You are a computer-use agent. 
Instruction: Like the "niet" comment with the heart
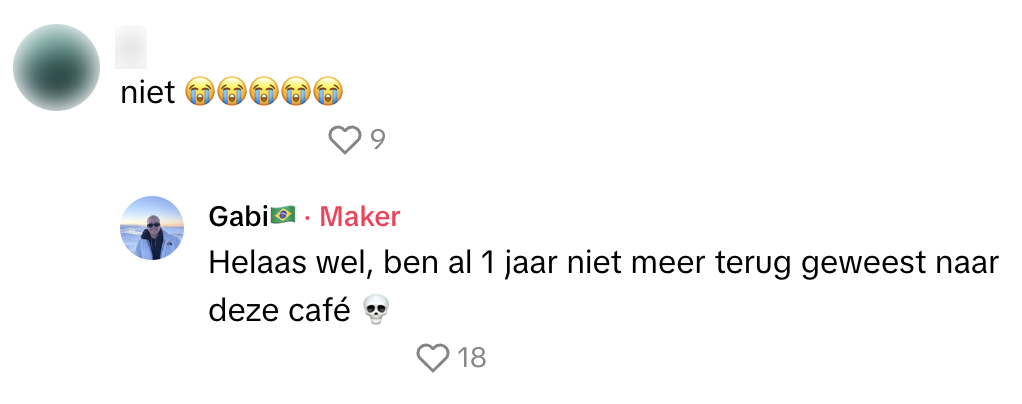[x=344, y=140]
